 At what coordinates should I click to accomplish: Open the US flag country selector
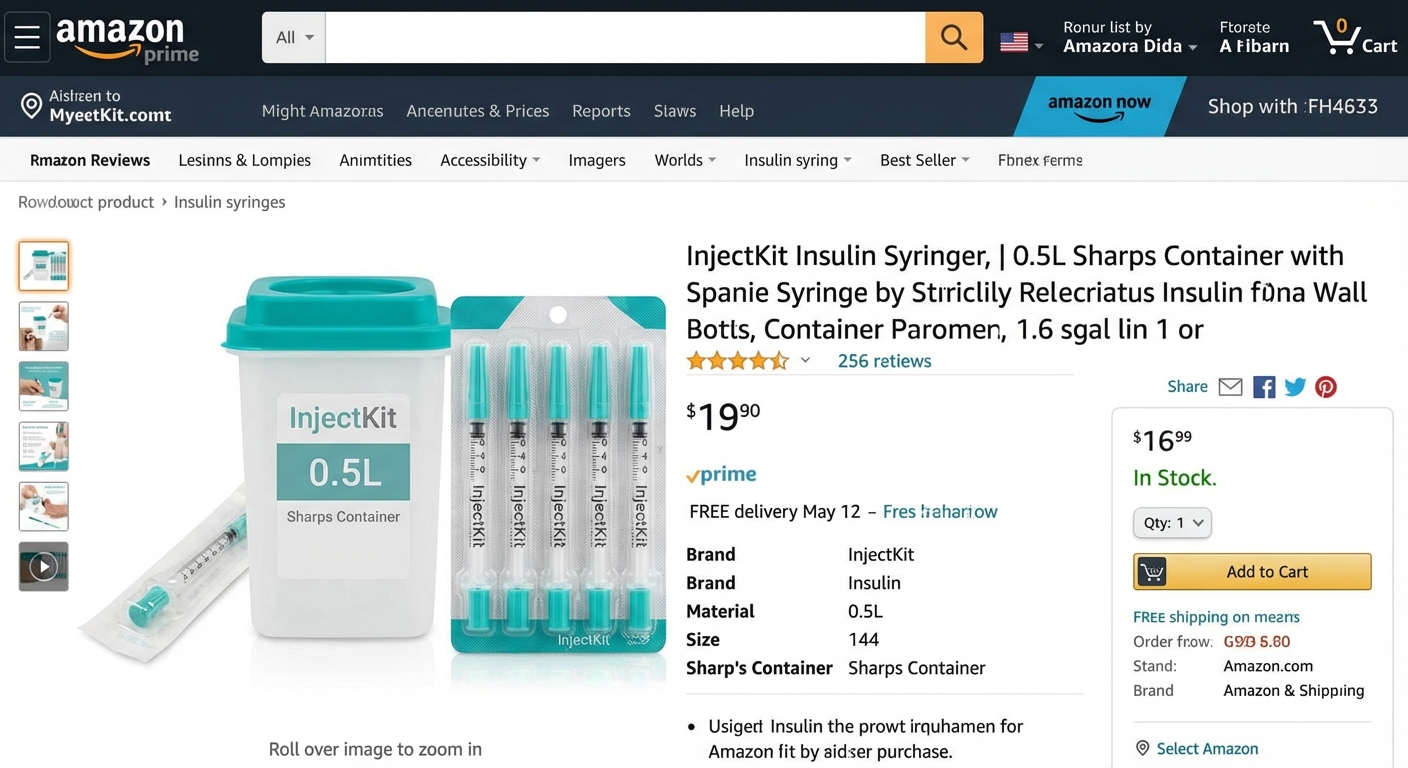(x=1020, y=42)
